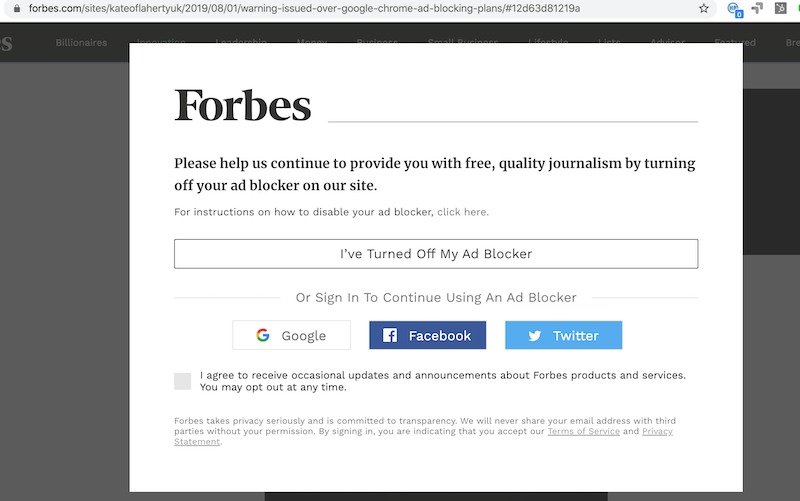Image resolution: width=800 pixels, height=501 pixels.
Task: Open the click here instructions link
Action: click(462, 212)
